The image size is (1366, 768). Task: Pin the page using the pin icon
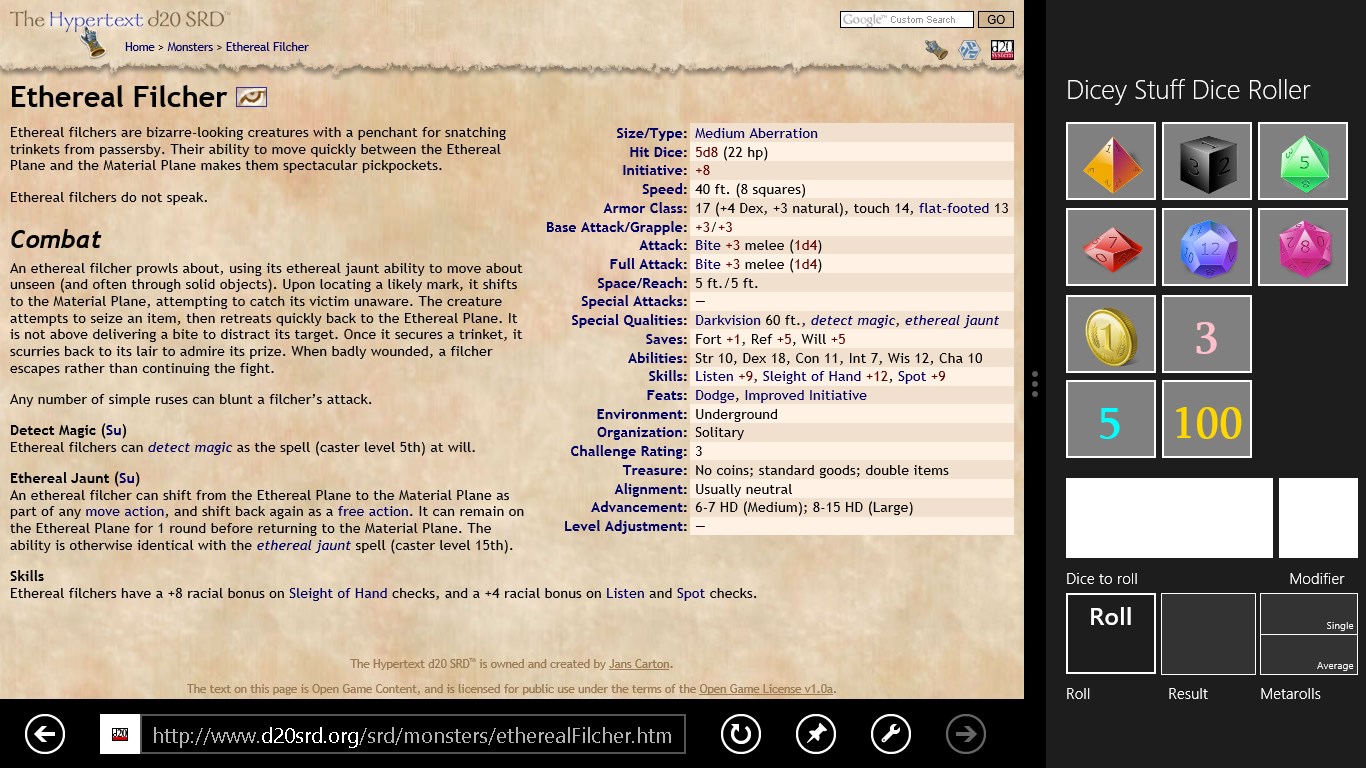pos(816,735)
